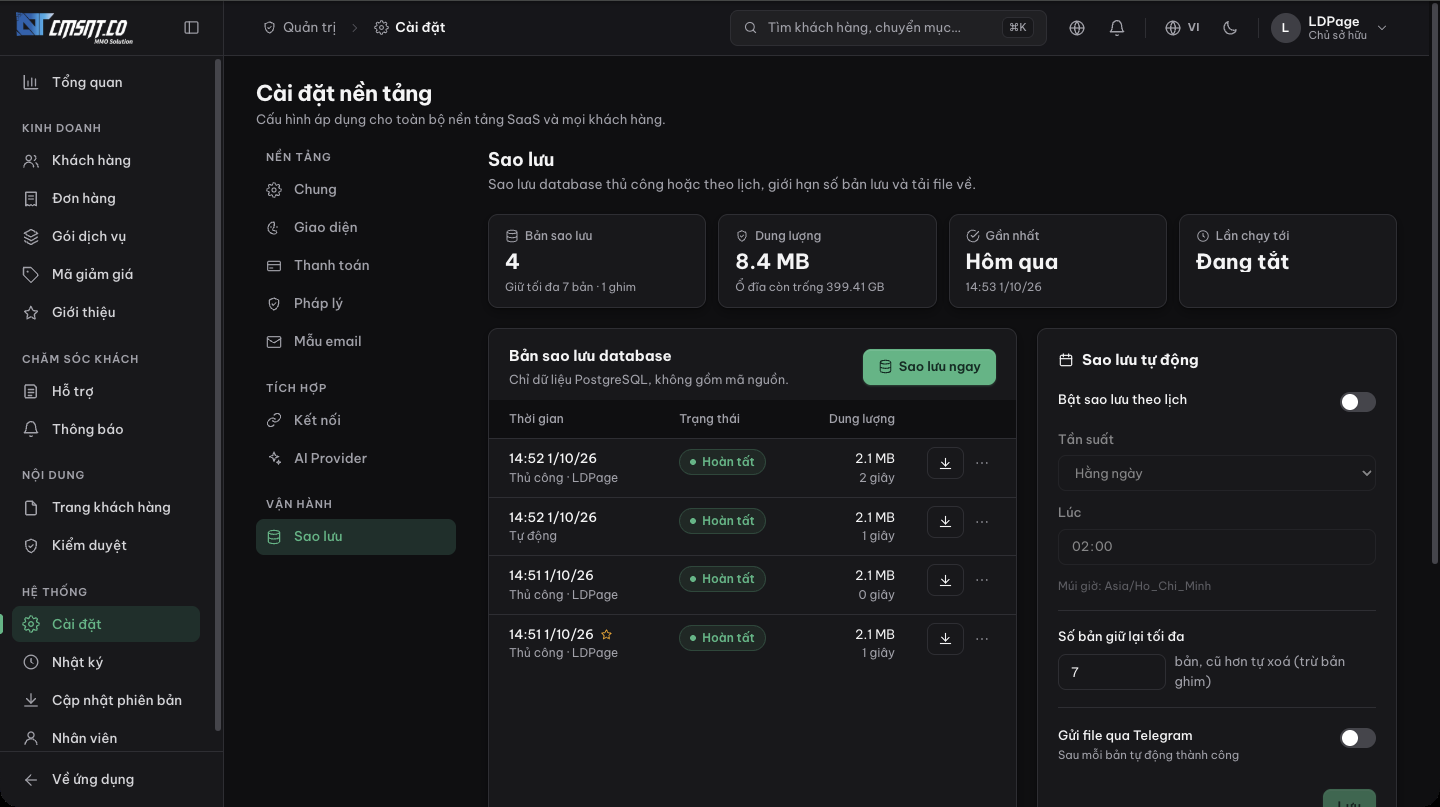The height and width of the screenshot is (807, 1440).
Task: Go back via Về ứng dụng
Action: (x=106, y=780)
